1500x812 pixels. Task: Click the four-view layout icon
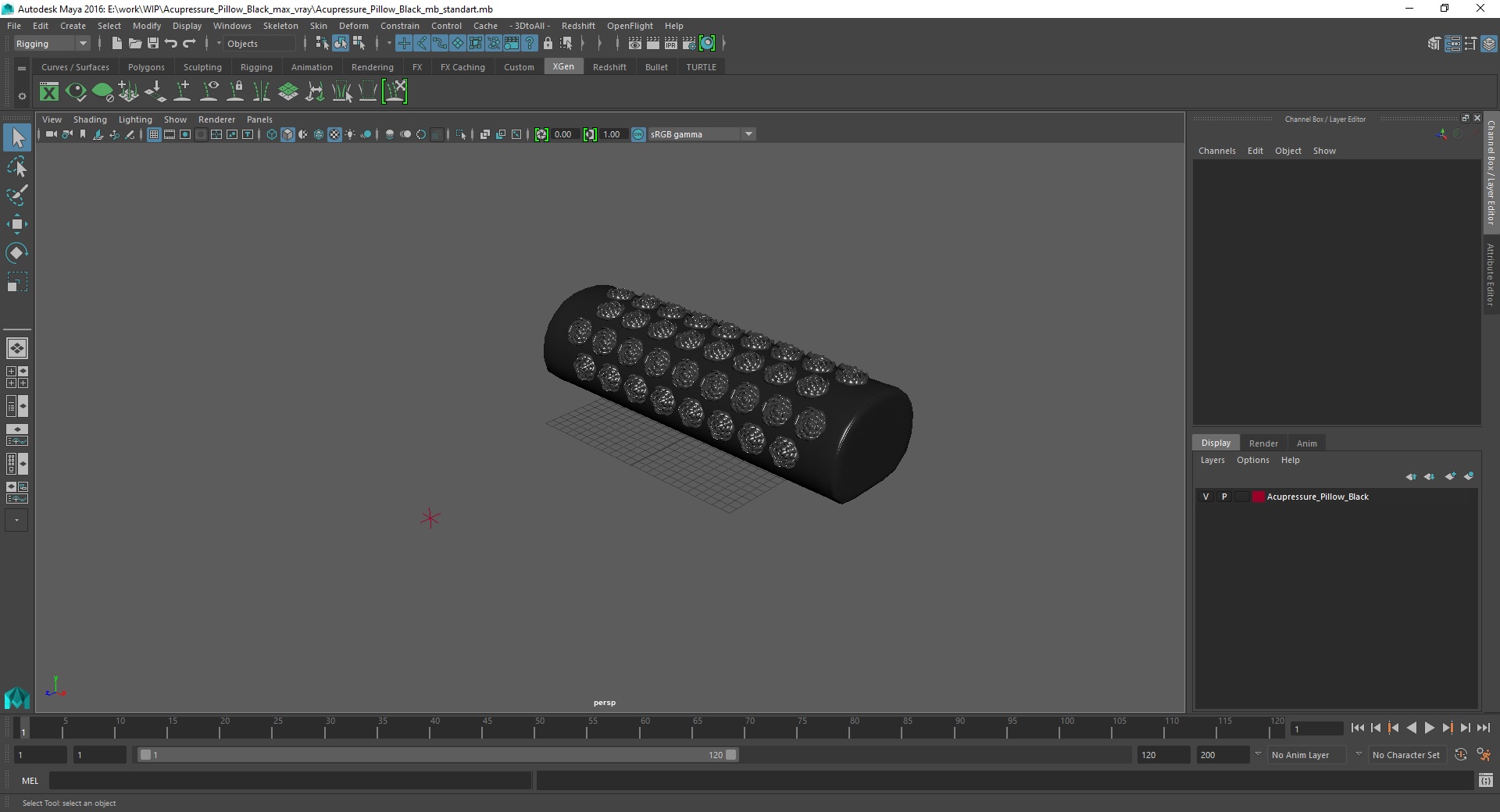[x=17, y=377]
